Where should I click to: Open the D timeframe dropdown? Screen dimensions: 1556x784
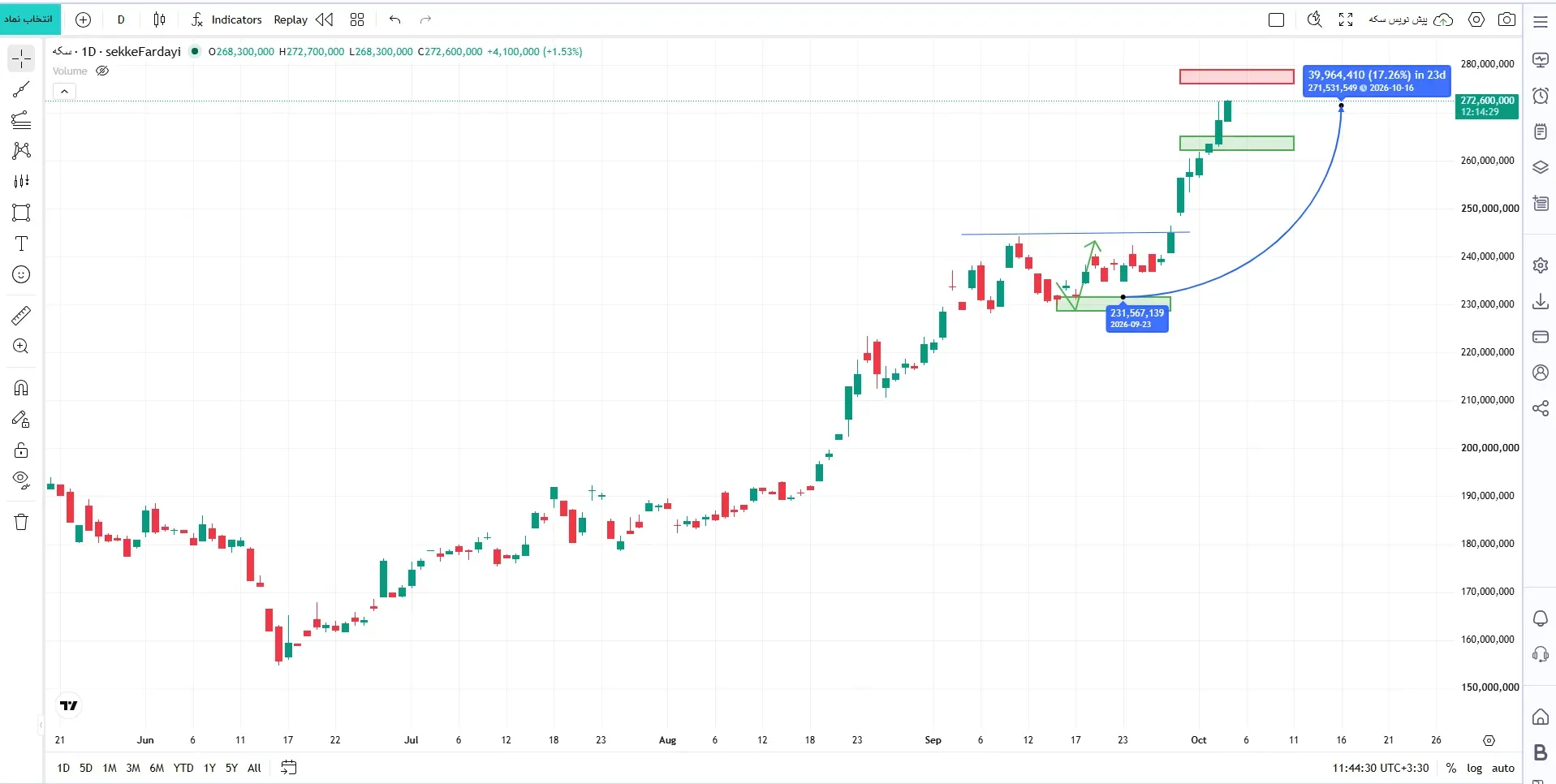coord(121,19)
